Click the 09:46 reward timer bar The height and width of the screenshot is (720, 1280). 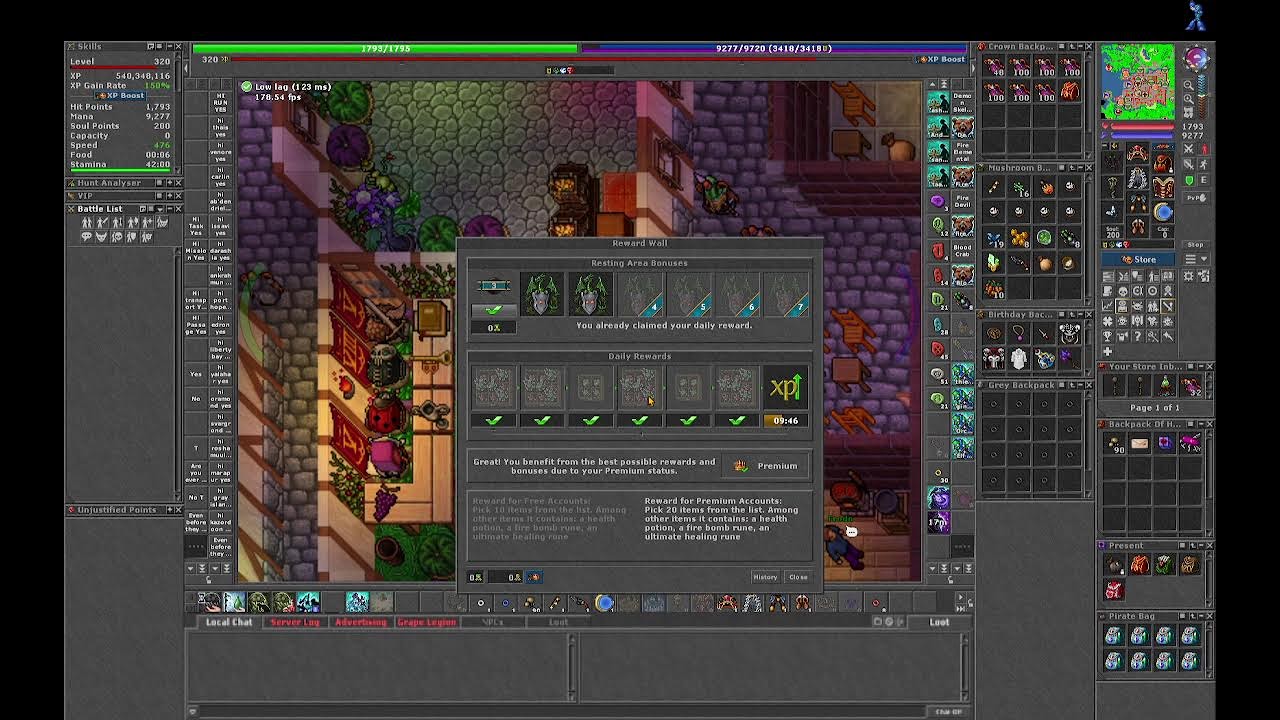click(786, 421)
